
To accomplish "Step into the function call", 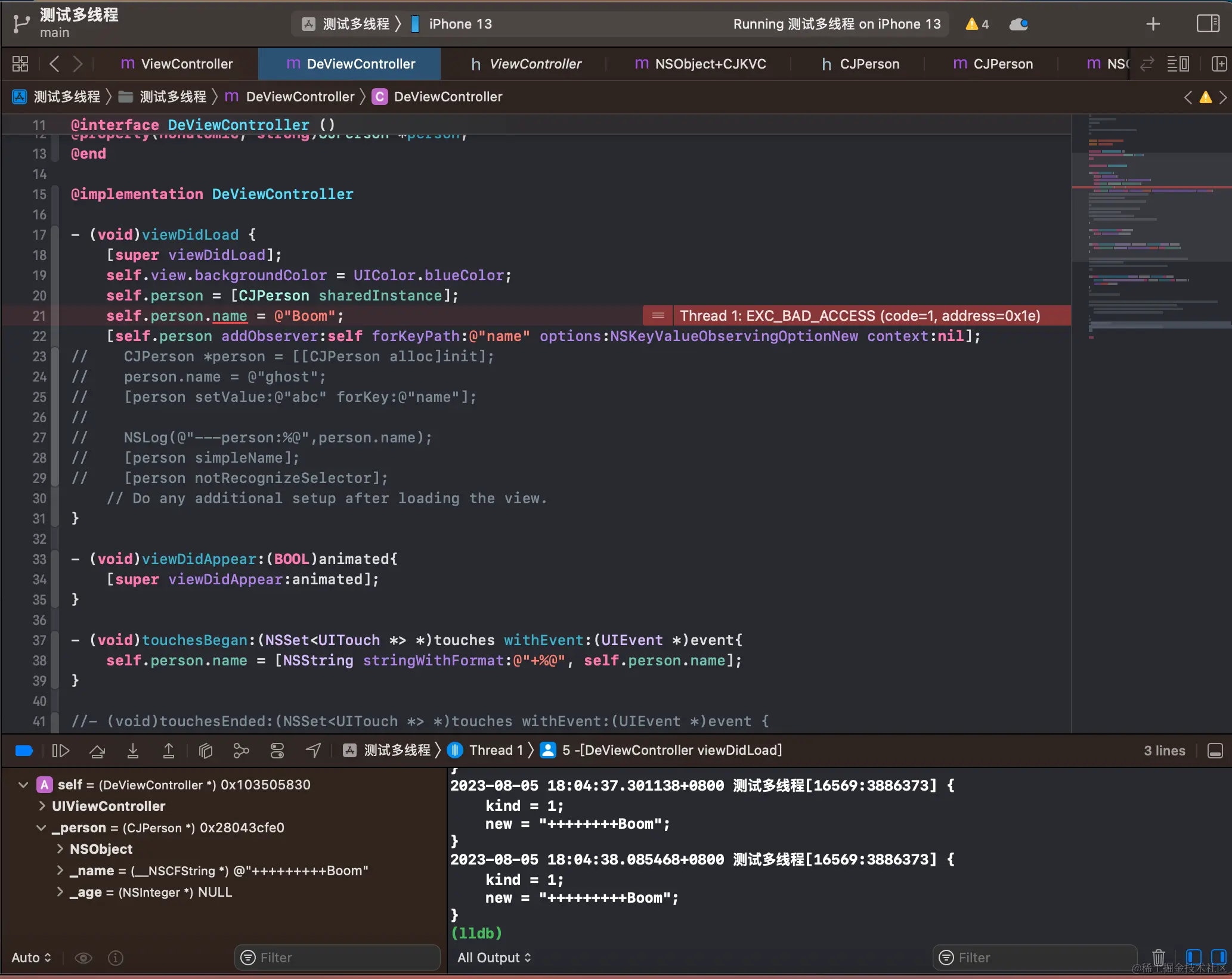I will [133, 751].
